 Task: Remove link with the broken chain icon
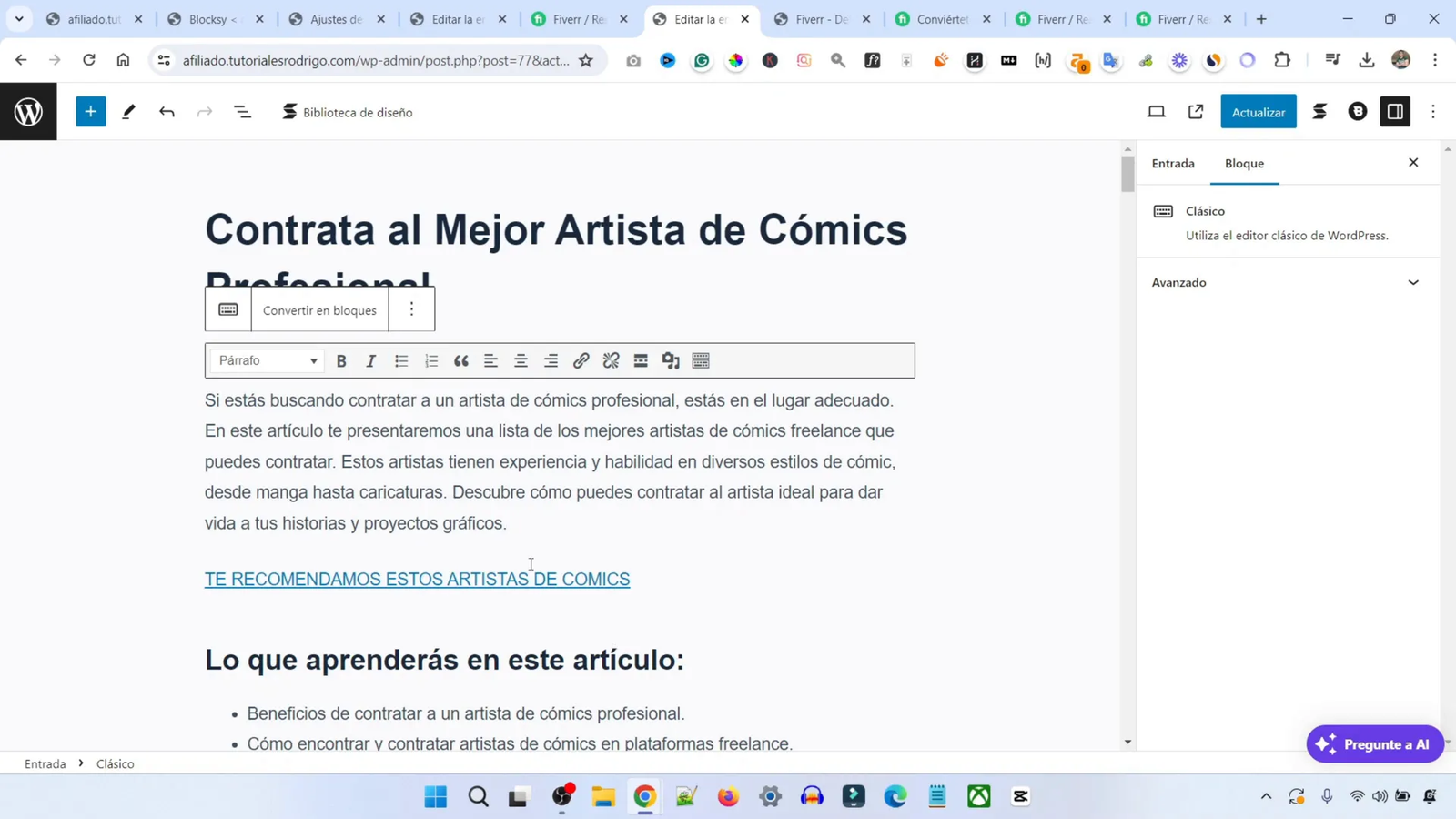(611, 361)
